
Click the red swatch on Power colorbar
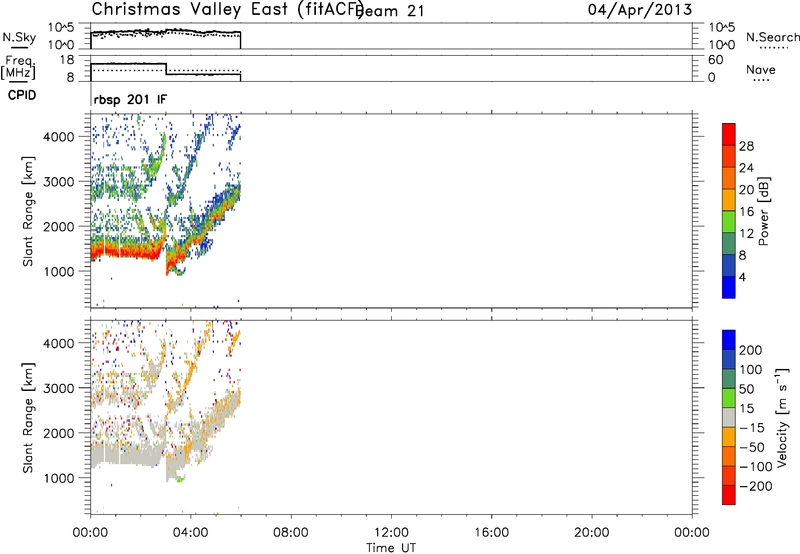coord(729,135)
